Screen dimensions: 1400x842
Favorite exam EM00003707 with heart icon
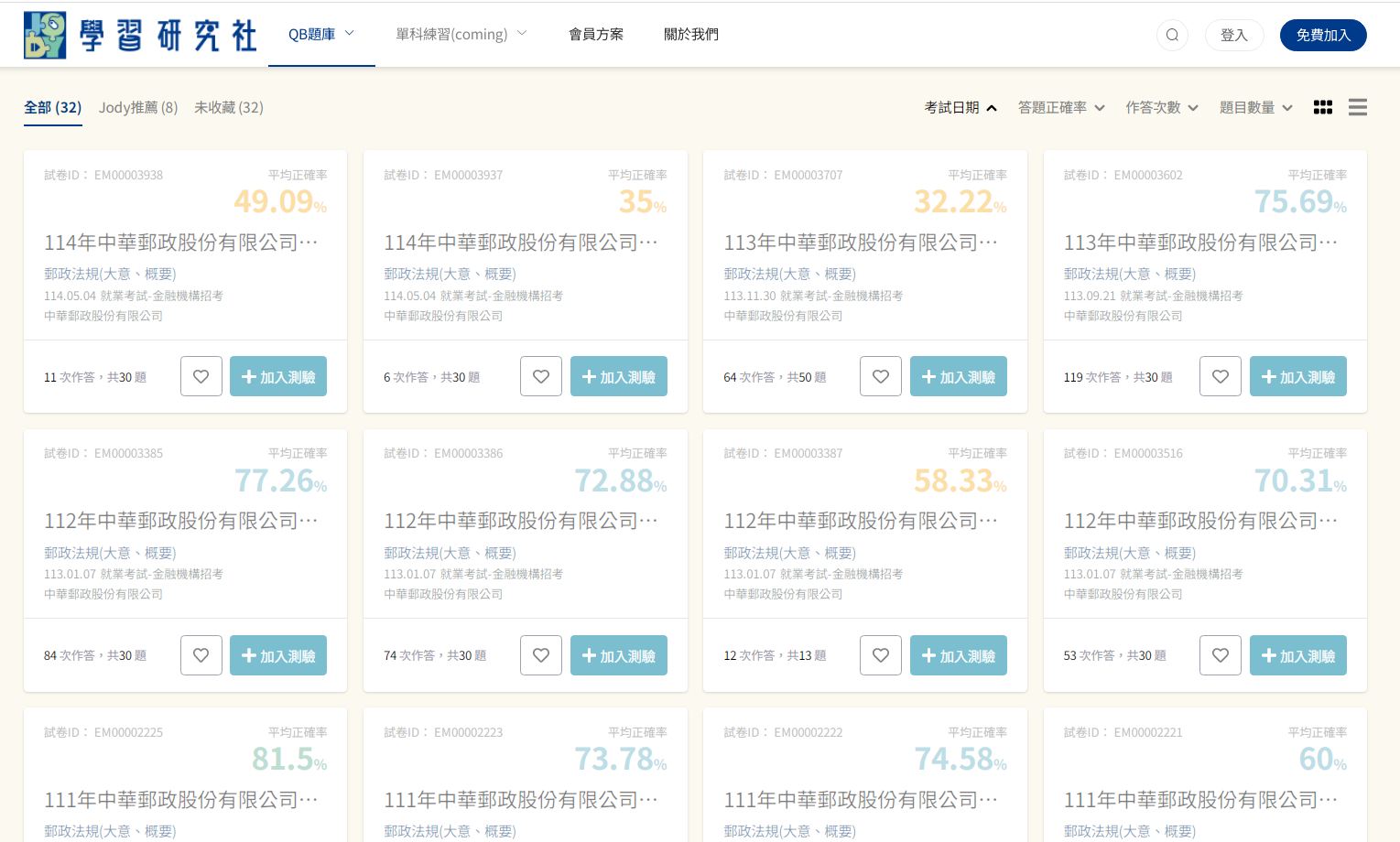(880, 376)
